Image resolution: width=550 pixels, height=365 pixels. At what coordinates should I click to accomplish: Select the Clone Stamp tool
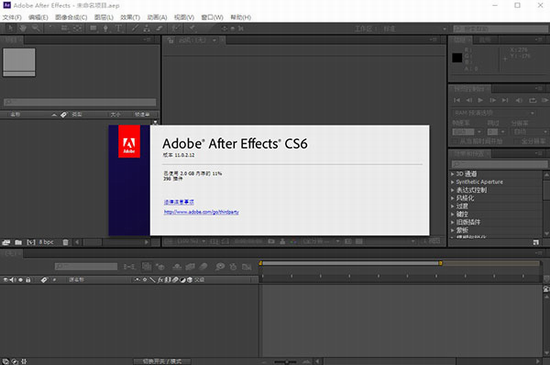point(147,28)
